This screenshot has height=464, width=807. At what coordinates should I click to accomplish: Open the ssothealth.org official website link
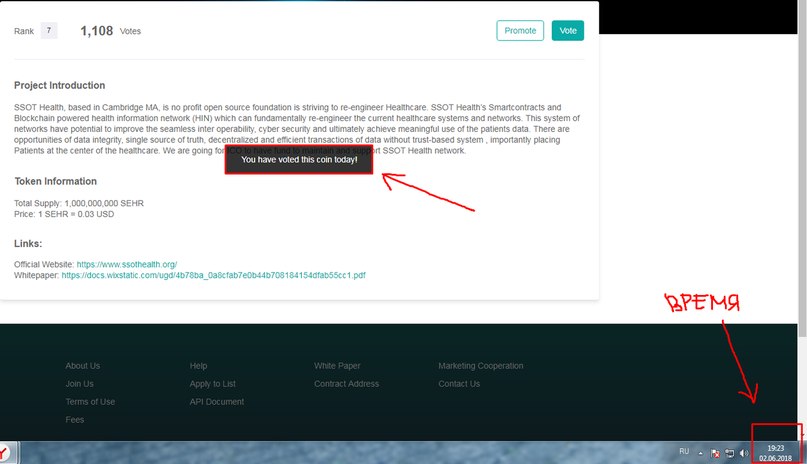[x=127, y=264]
